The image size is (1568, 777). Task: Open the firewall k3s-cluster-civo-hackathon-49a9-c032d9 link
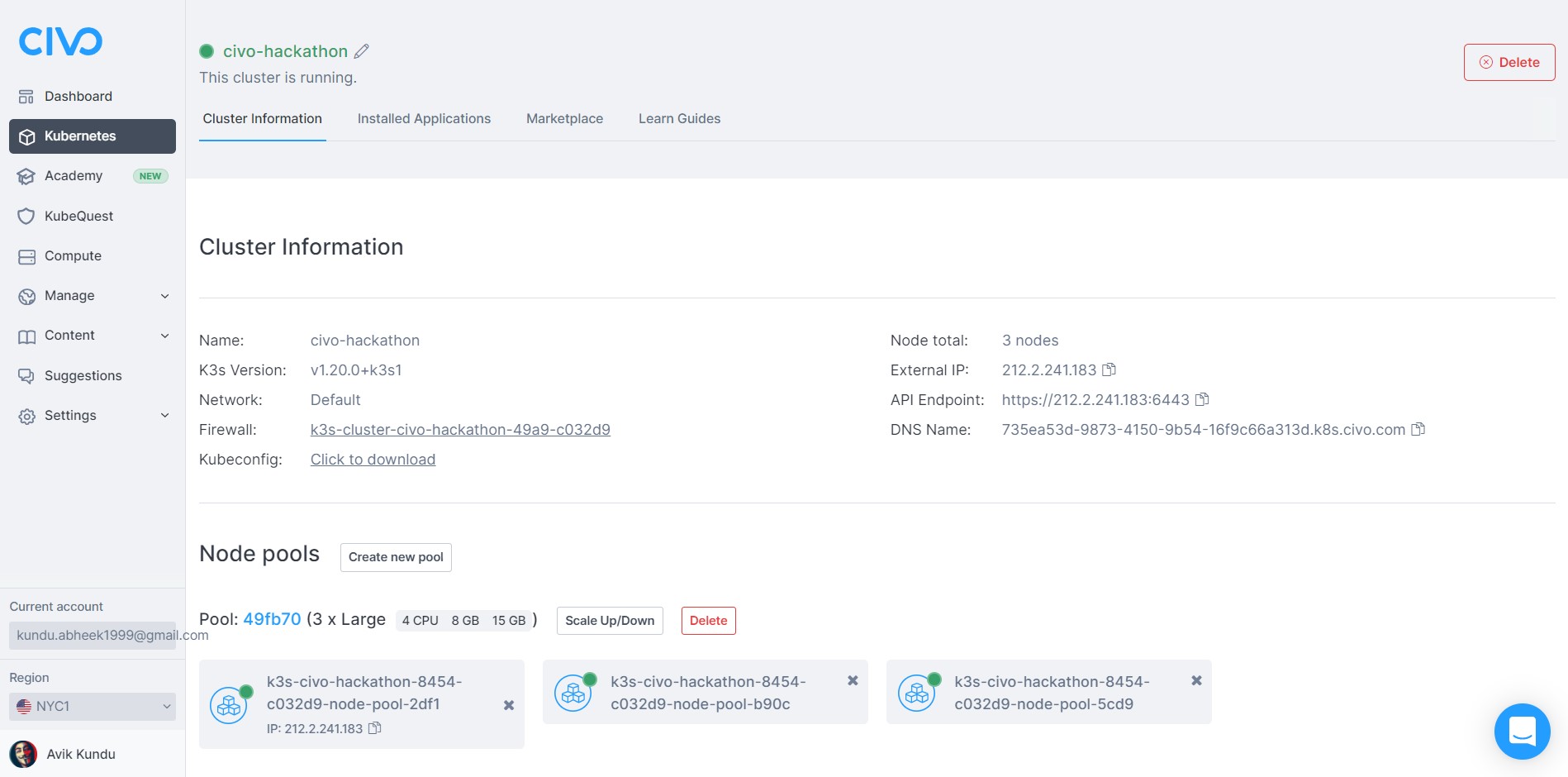460,430
